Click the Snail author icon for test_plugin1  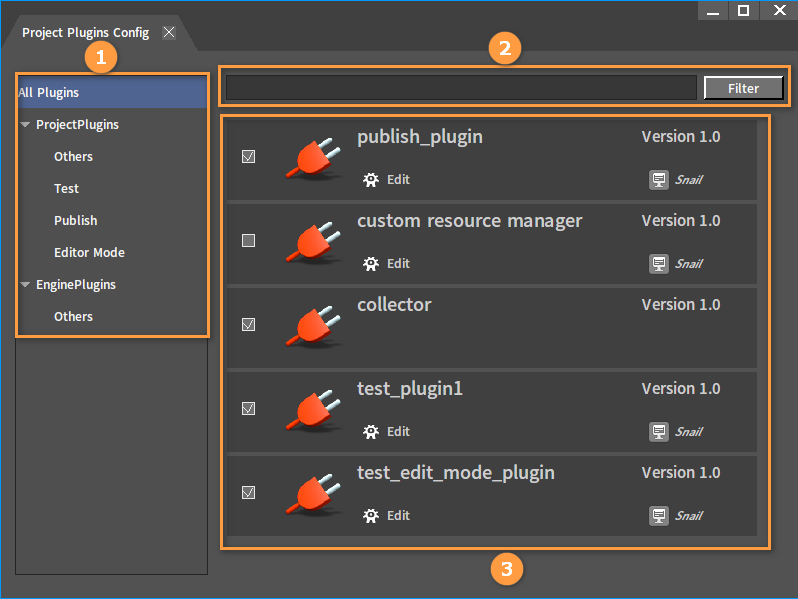tap(659, 432)
